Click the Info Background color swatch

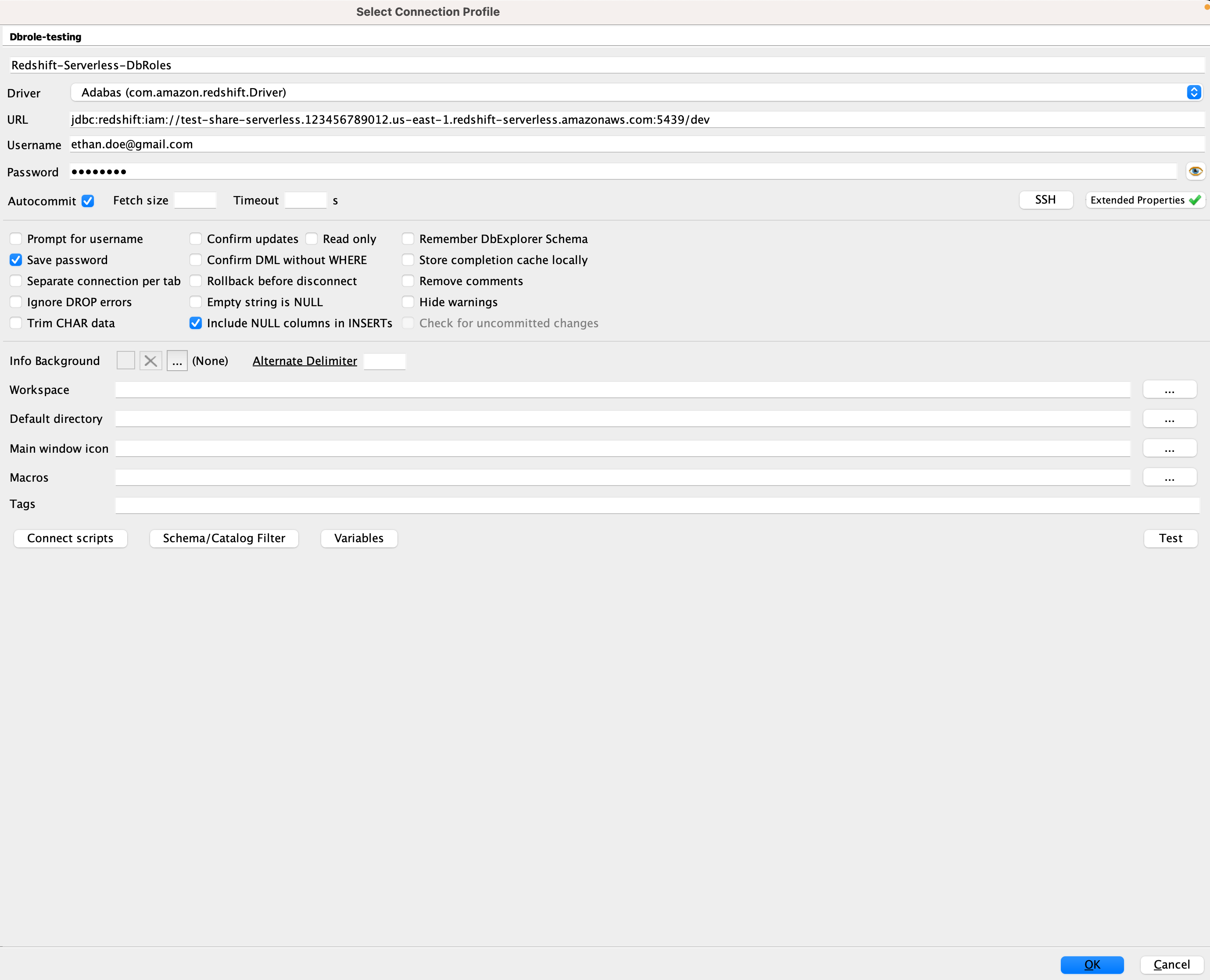pos(125,361)
